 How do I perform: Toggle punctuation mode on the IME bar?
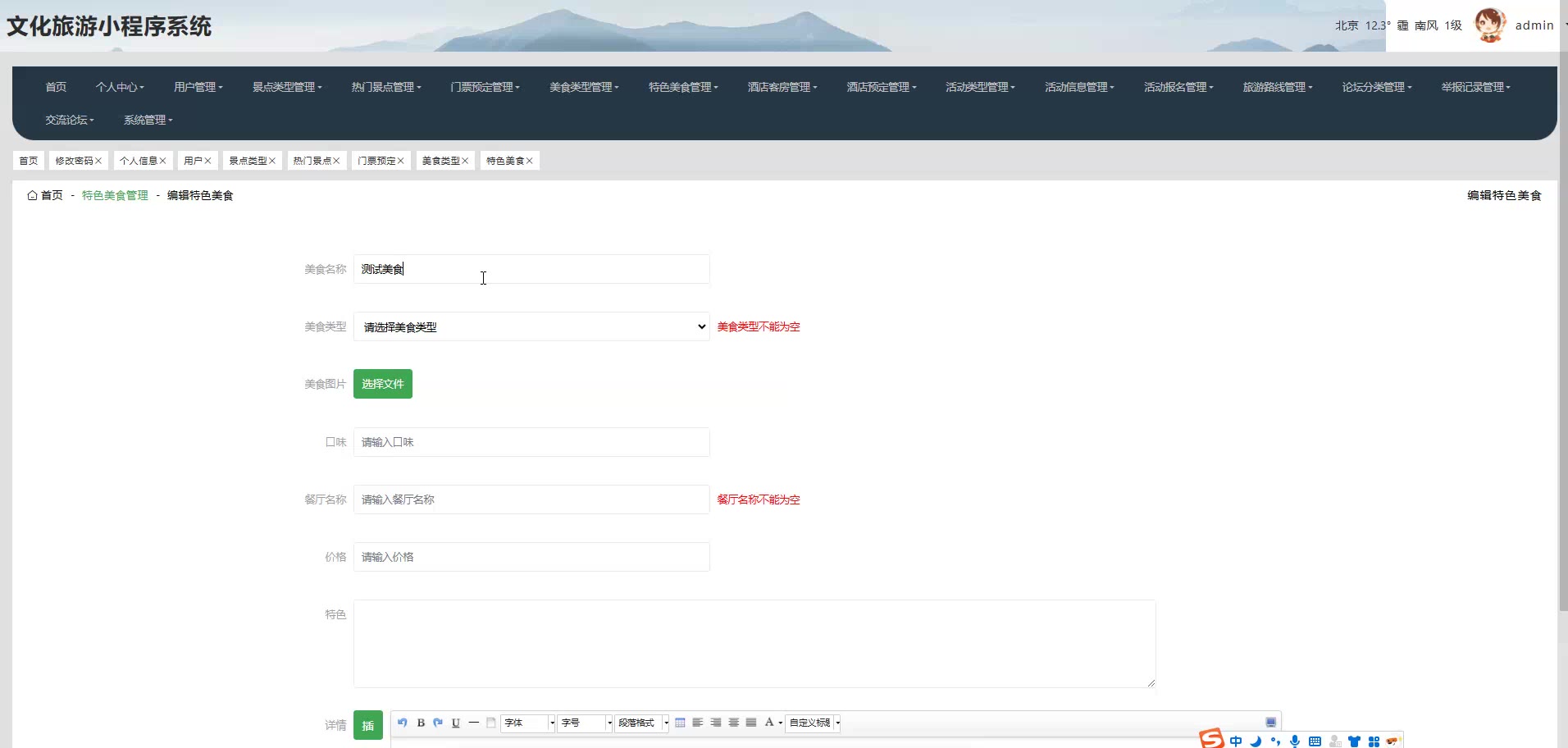tap(1275, 741)
